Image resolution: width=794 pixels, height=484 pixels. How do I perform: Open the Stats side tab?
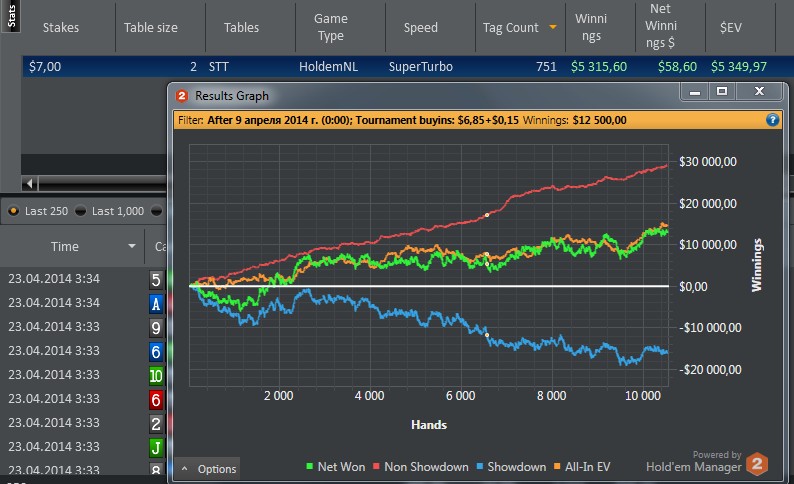[11, 16]
